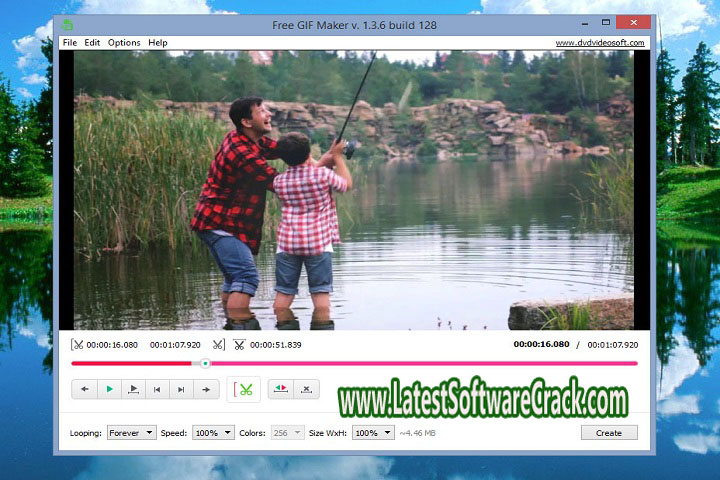The image size is (720, 480).
Task: Click the delete selection X button
Action: pyautogui.click(x=307, y=389)
